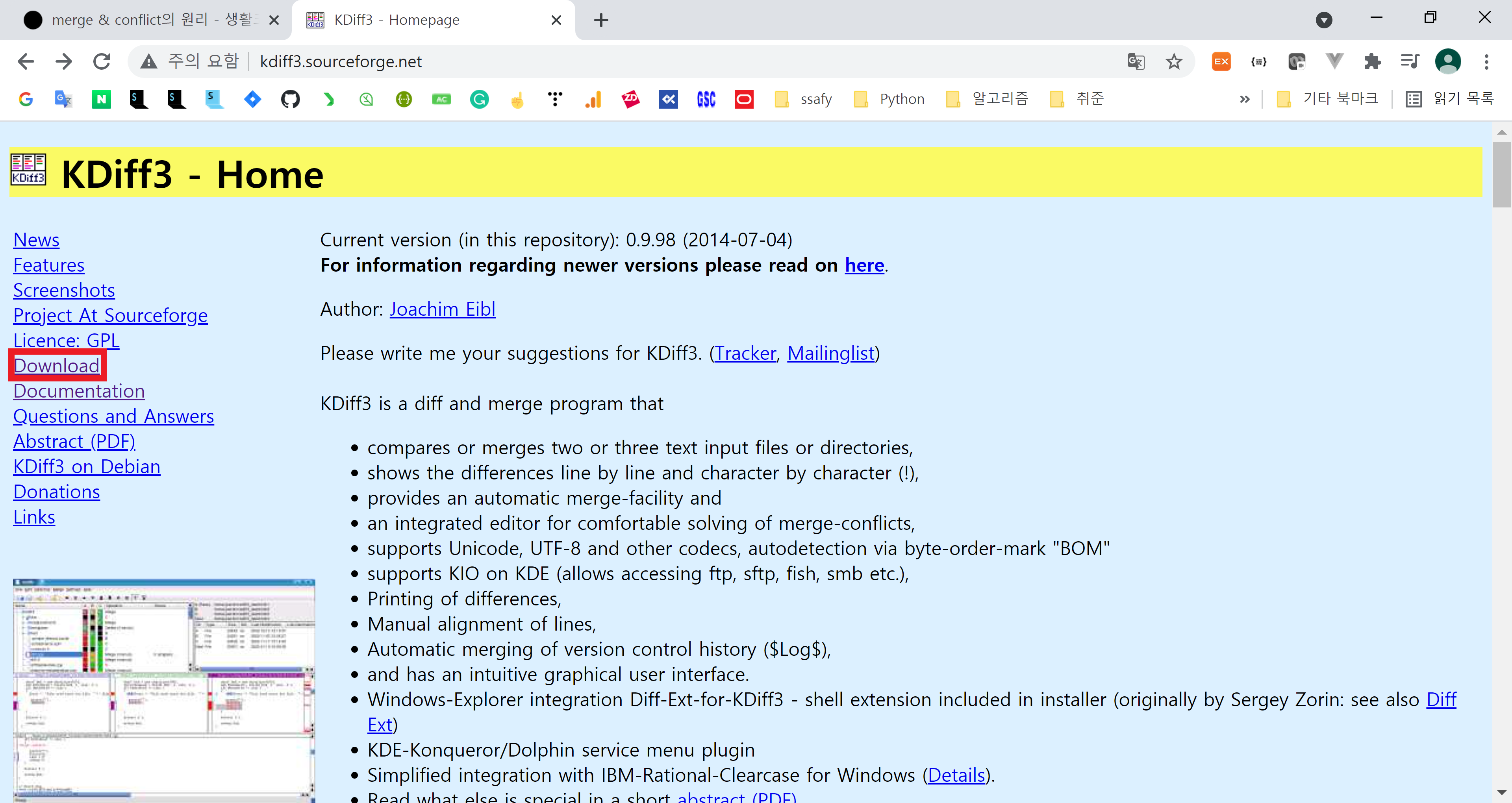Viewport: 1512px width, 803px height.
Task: Open the Joachim Eibl author link
Action: 442,309
